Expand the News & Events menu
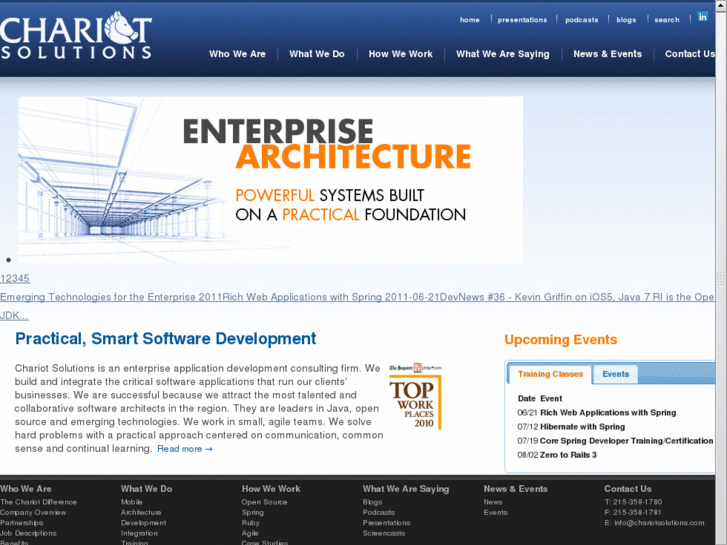Screen dimensions: 727x545 [607, 54]
